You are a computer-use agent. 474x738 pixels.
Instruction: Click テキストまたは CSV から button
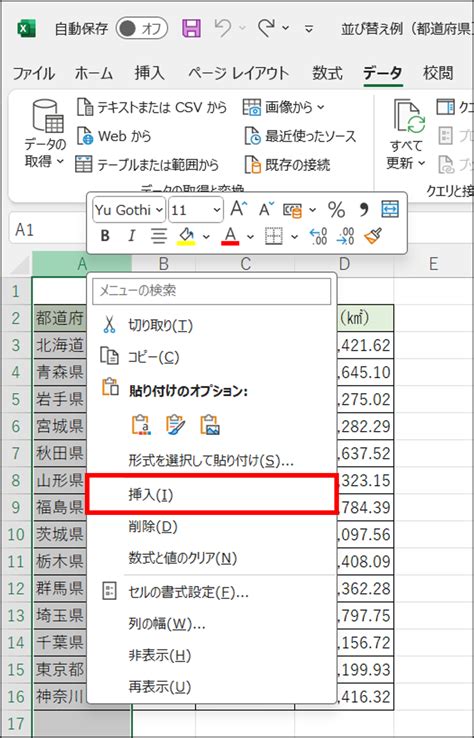point(152,107)
